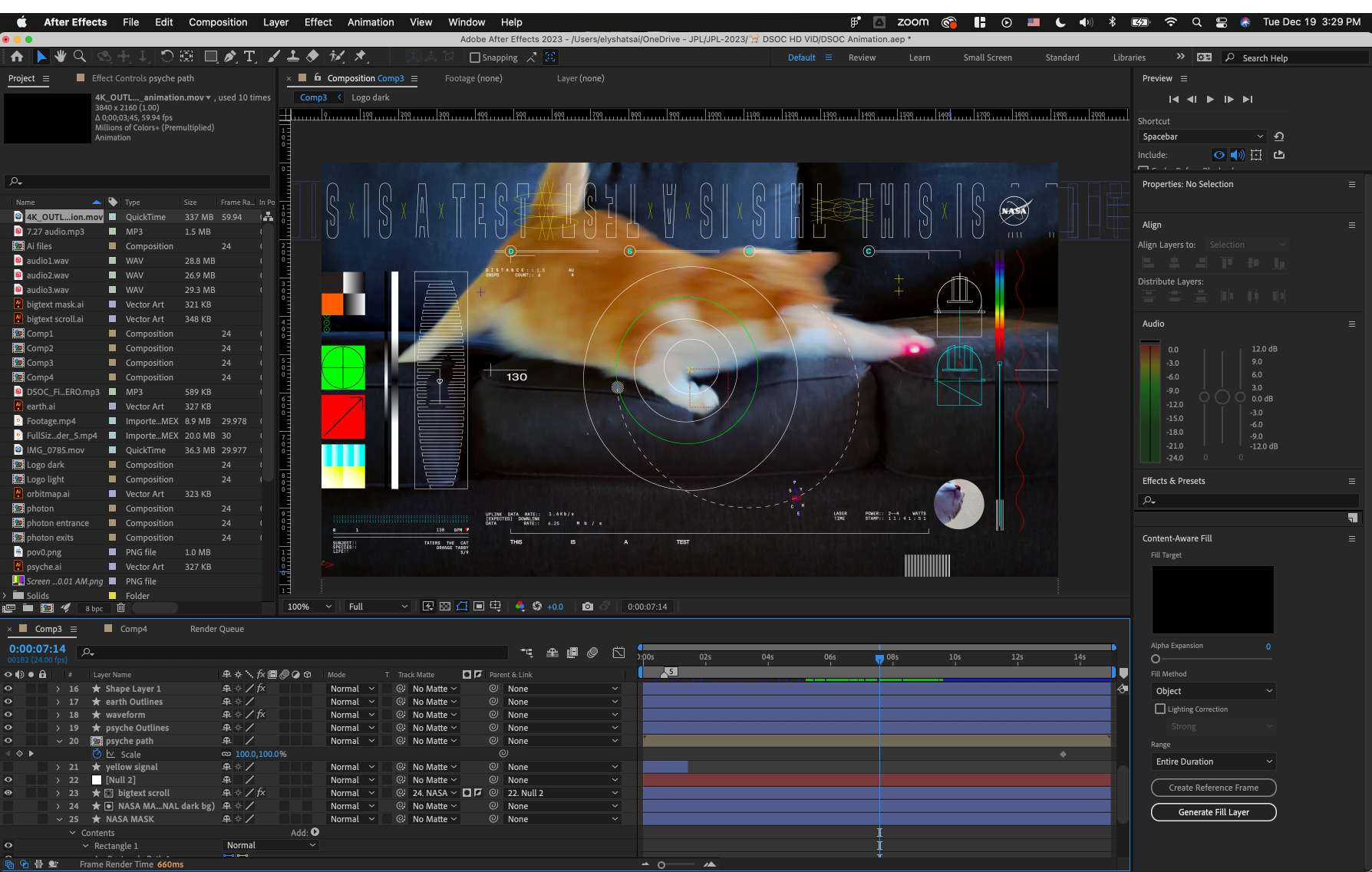Open the Composition menu
The width and height of the screenshot is (1372, 872).
click(x=218, y=22)
